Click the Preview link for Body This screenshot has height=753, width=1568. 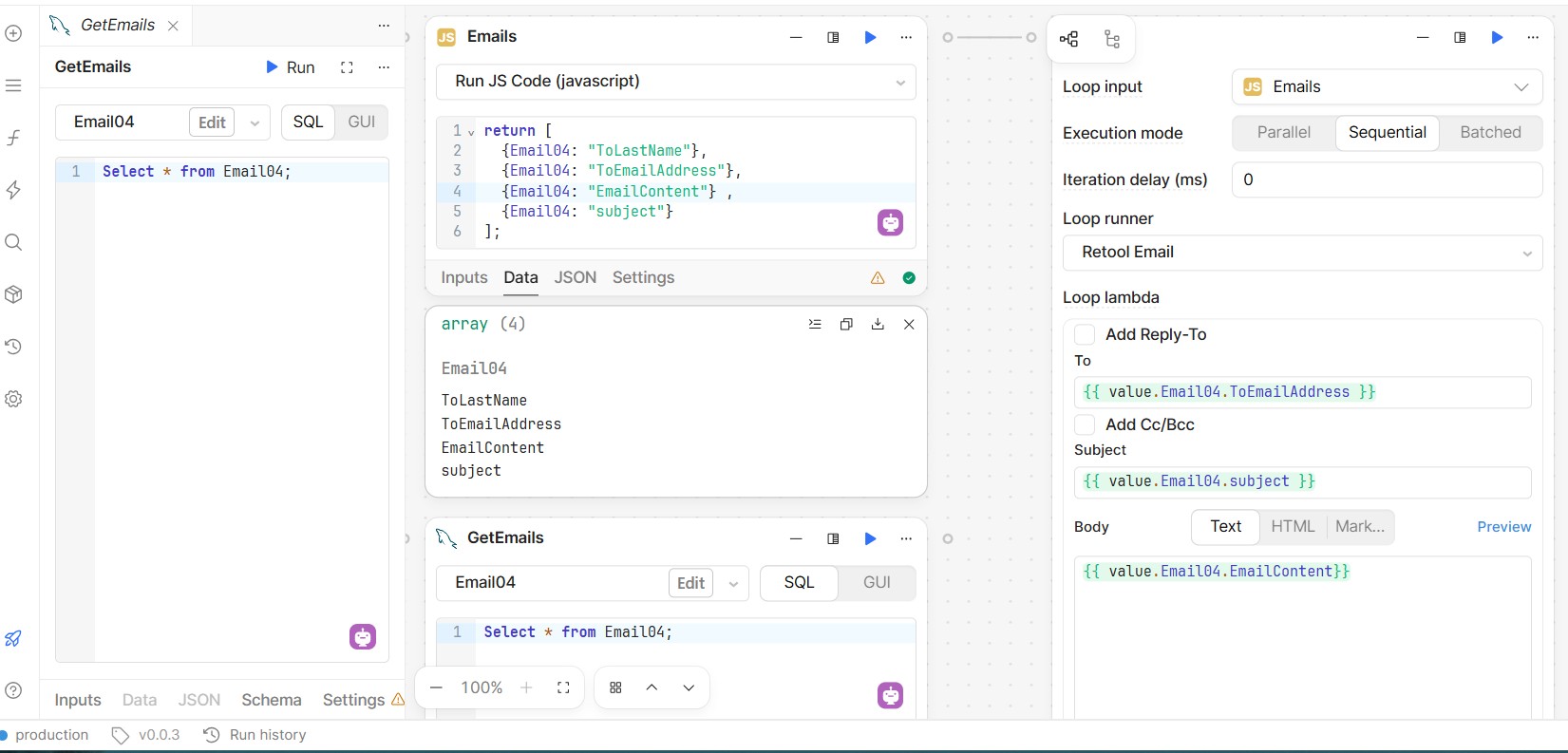pos(1503,527)
